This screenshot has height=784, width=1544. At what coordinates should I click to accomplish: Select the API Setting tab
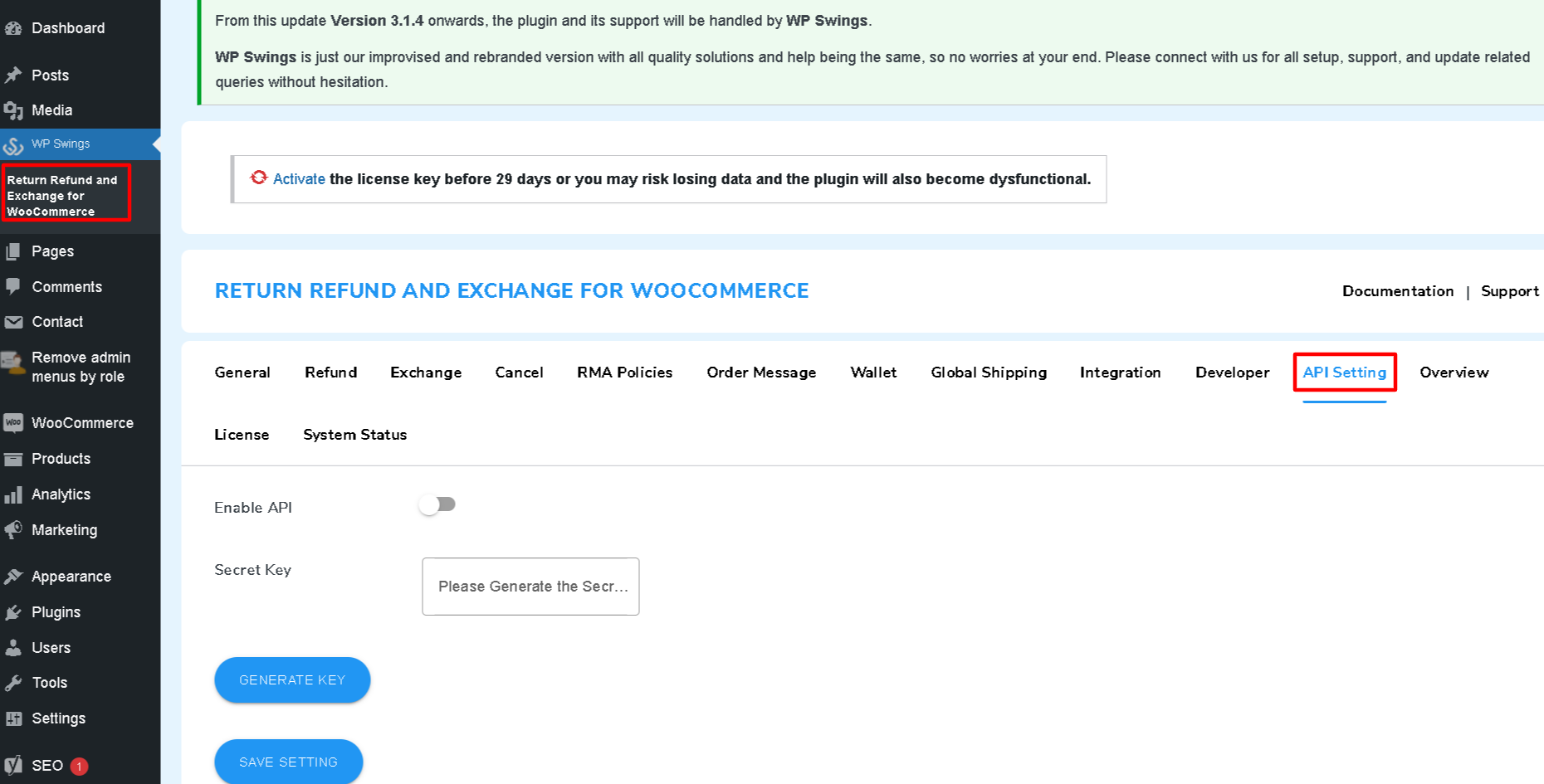(x=1345, y=373)
